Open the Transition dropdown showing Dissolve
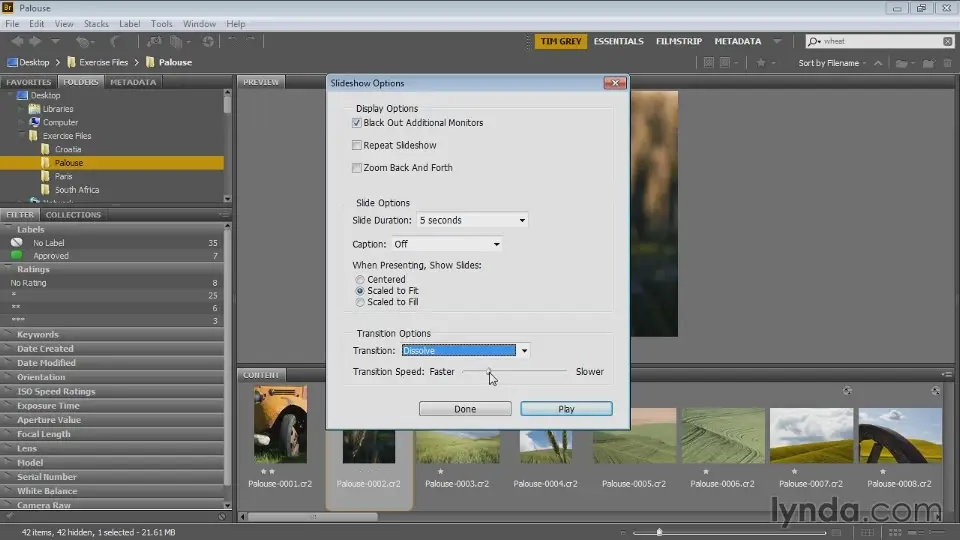This screenshot has width=960, height=540. 465,351
